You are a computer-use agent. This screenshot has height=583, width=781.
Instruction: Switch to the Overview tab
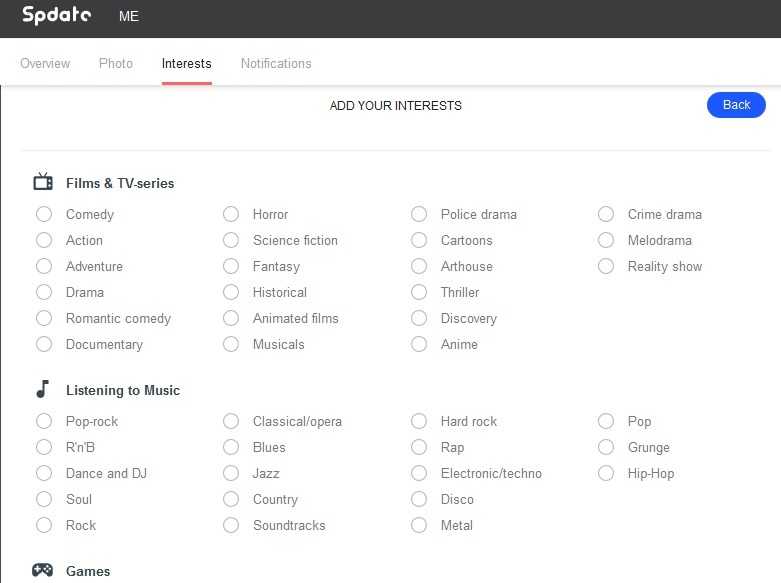point(45,63)
